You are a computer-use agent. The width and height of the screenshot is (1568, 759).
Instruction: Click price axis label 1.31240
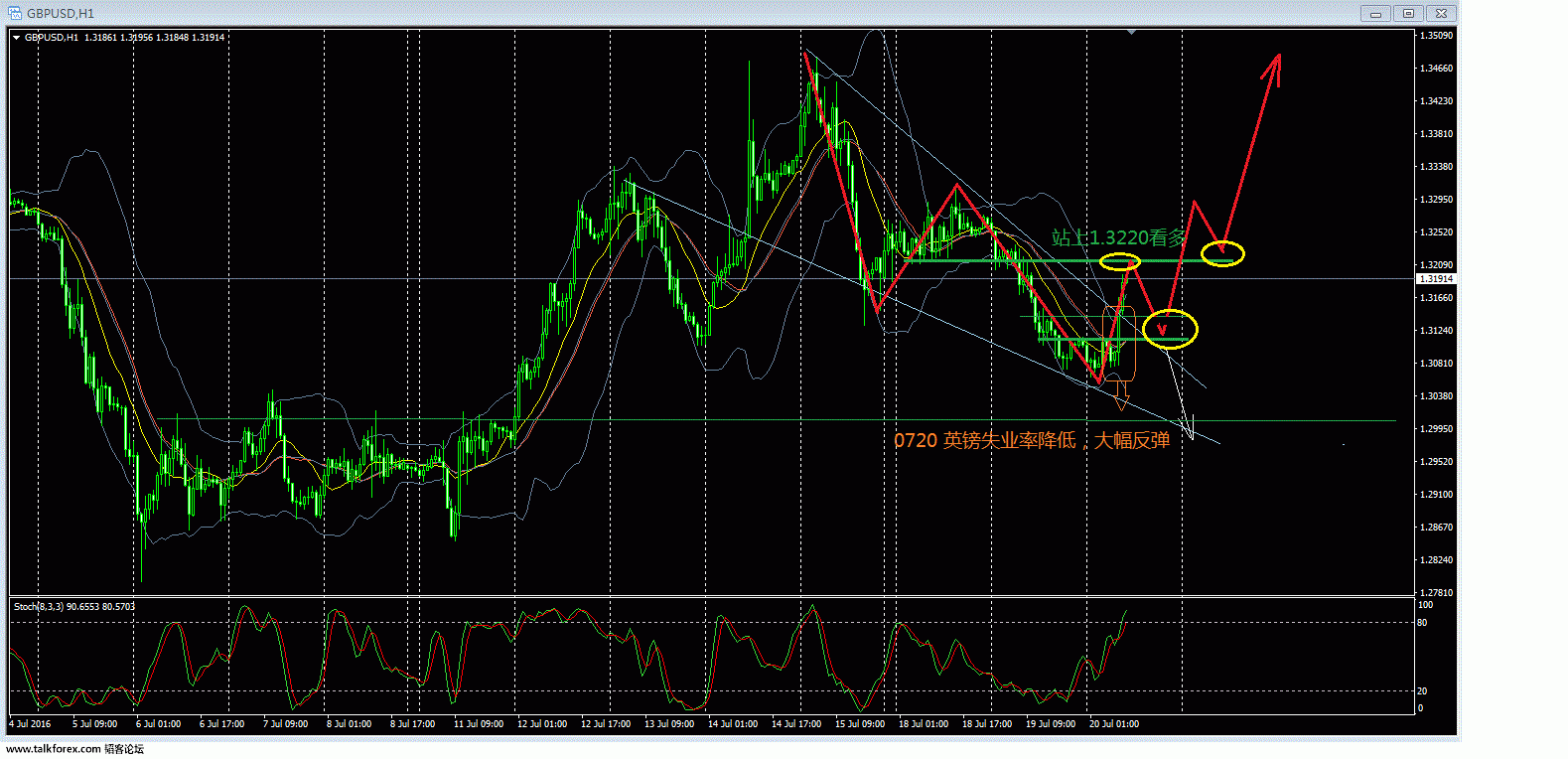[1436, 331]
